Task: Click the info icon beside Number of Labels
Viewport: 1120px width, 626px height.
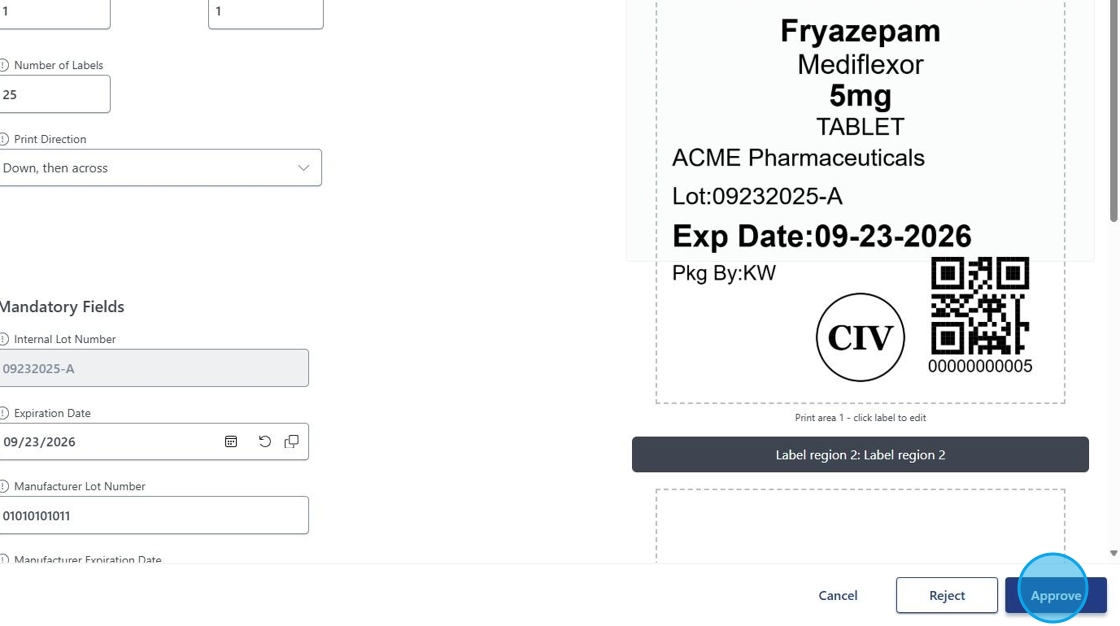Action: (x=4, y=65)
